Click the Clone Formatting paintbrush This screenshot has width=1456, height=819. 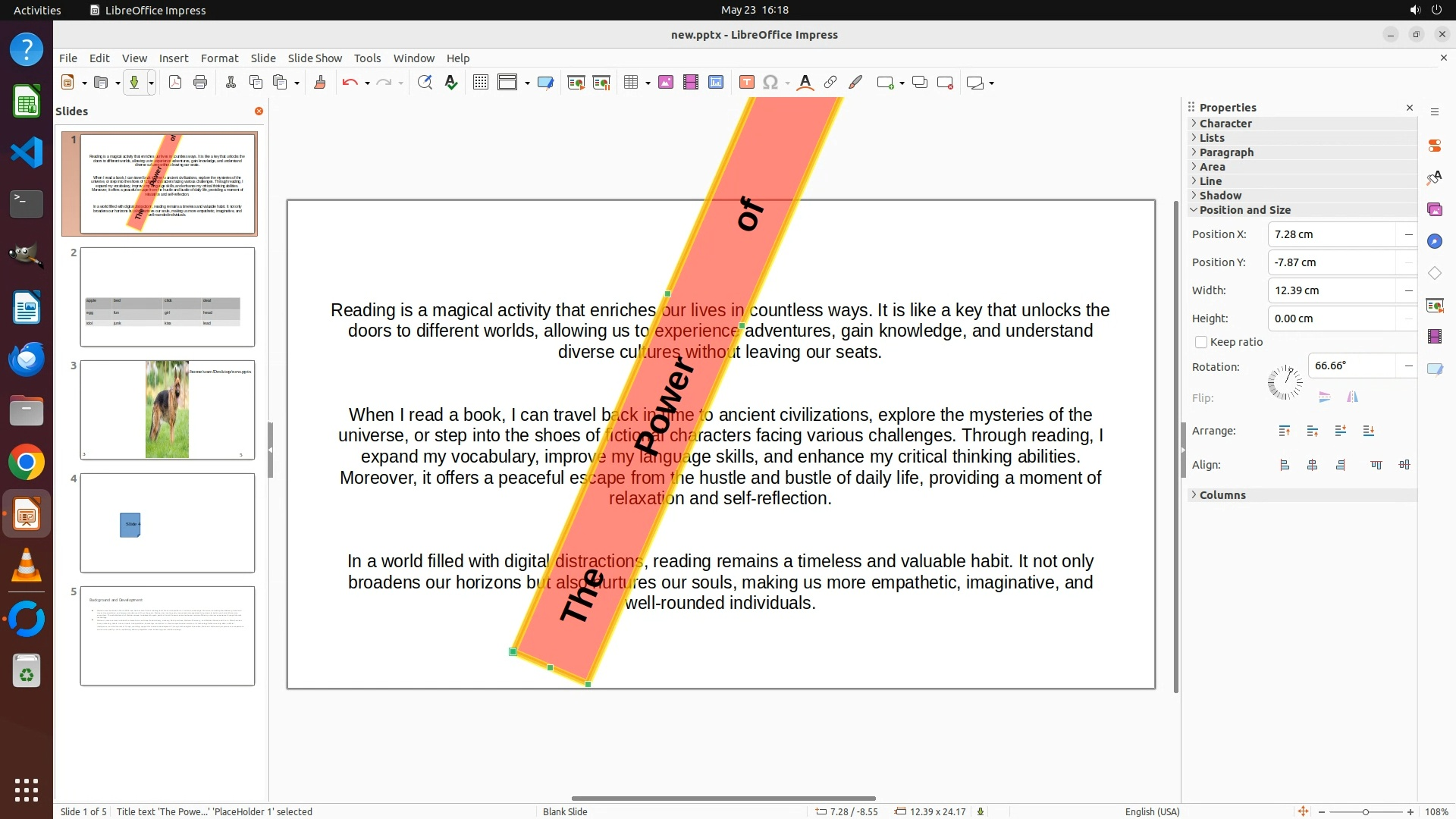coord(319,83)
